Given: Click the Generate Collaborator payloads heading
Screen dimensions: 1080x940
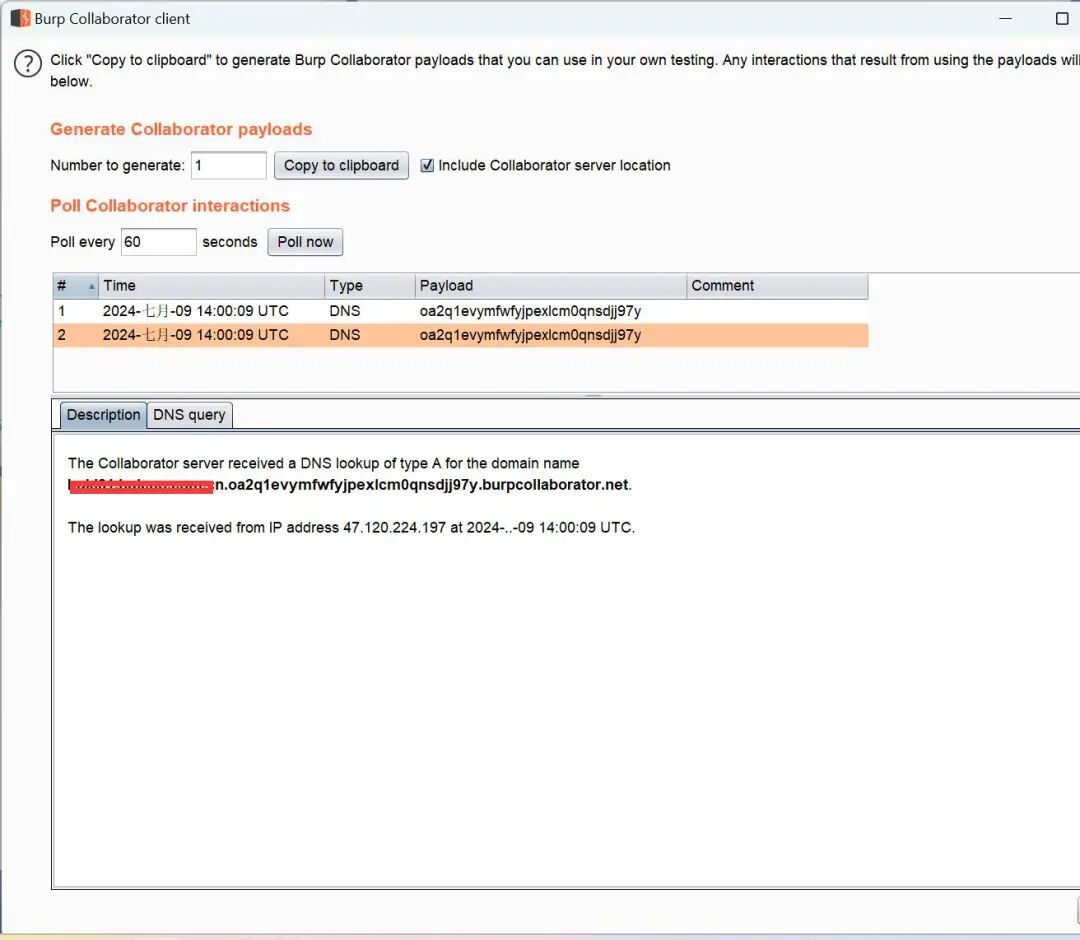Looking at the screenshot, I should click(181, 129).
